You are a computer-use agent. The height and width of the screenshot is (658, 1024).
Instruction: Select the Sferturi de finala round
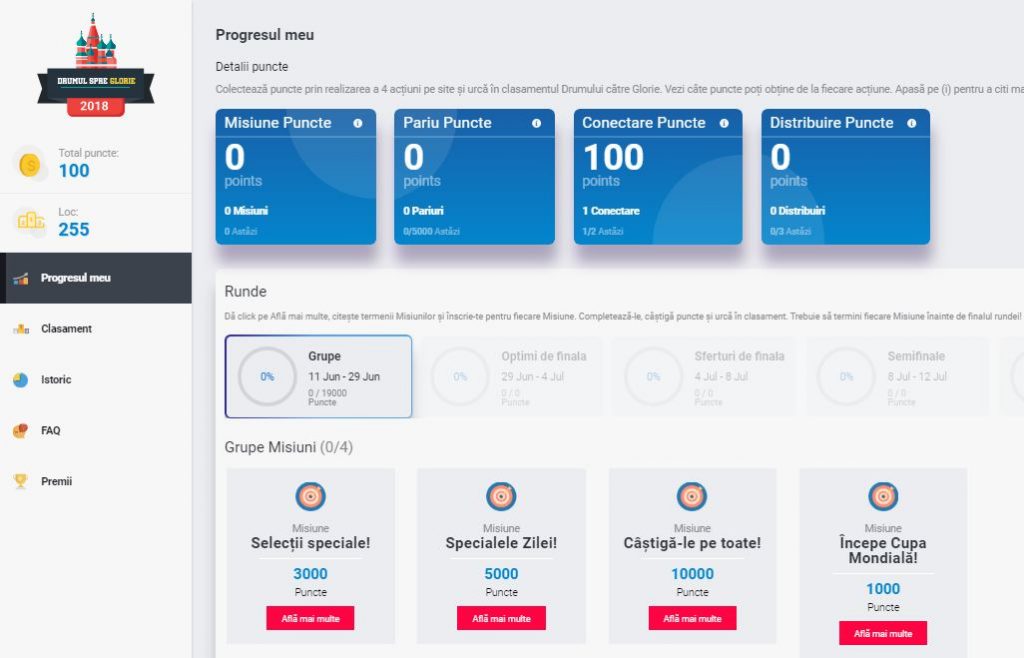tap(705, 377)
